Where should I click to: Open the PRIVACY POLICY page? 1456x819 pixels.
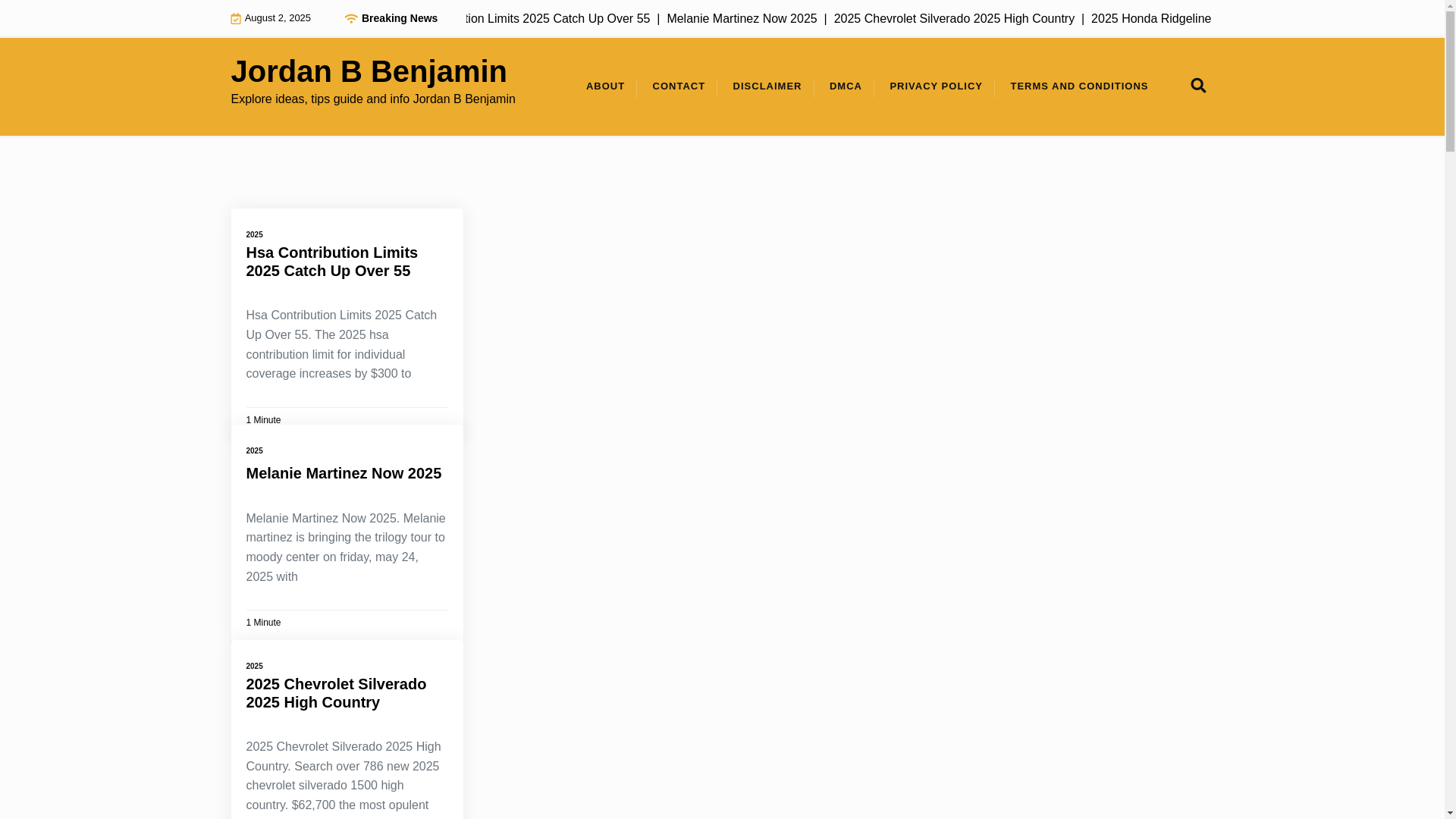936,86
